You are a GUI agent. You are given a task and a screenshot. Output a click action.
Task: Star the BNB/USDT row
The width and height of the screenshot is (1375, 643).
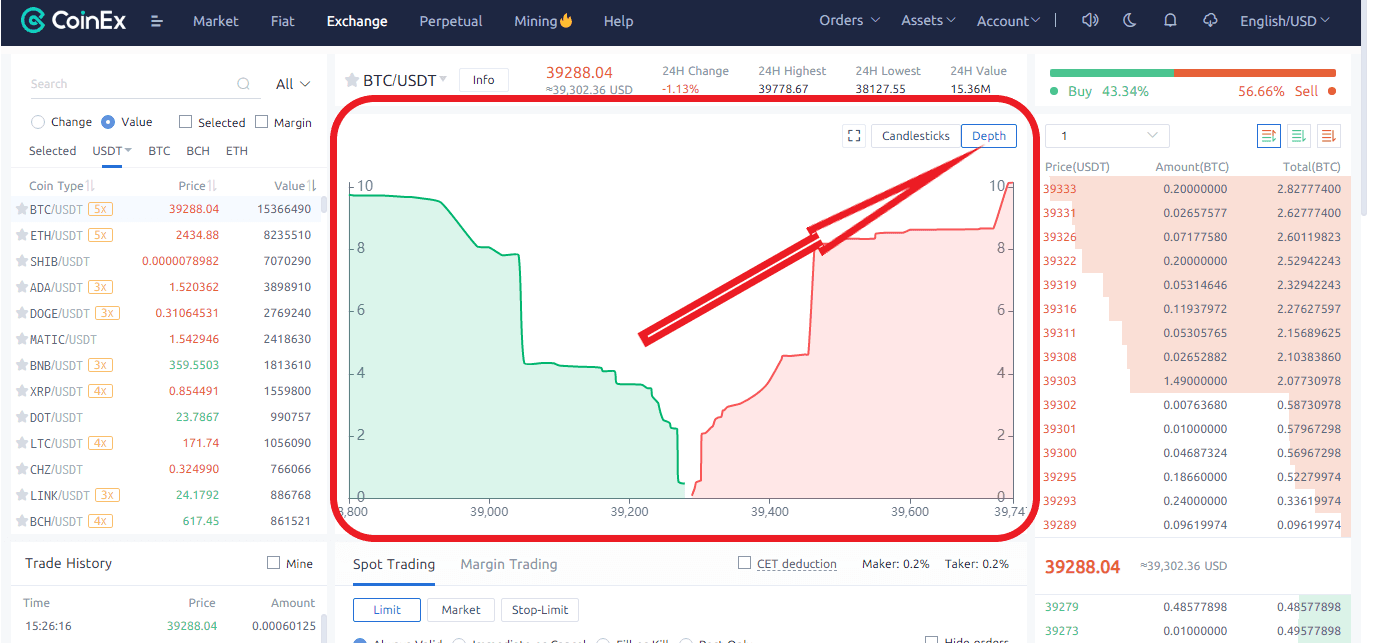[x=21, y=365]
